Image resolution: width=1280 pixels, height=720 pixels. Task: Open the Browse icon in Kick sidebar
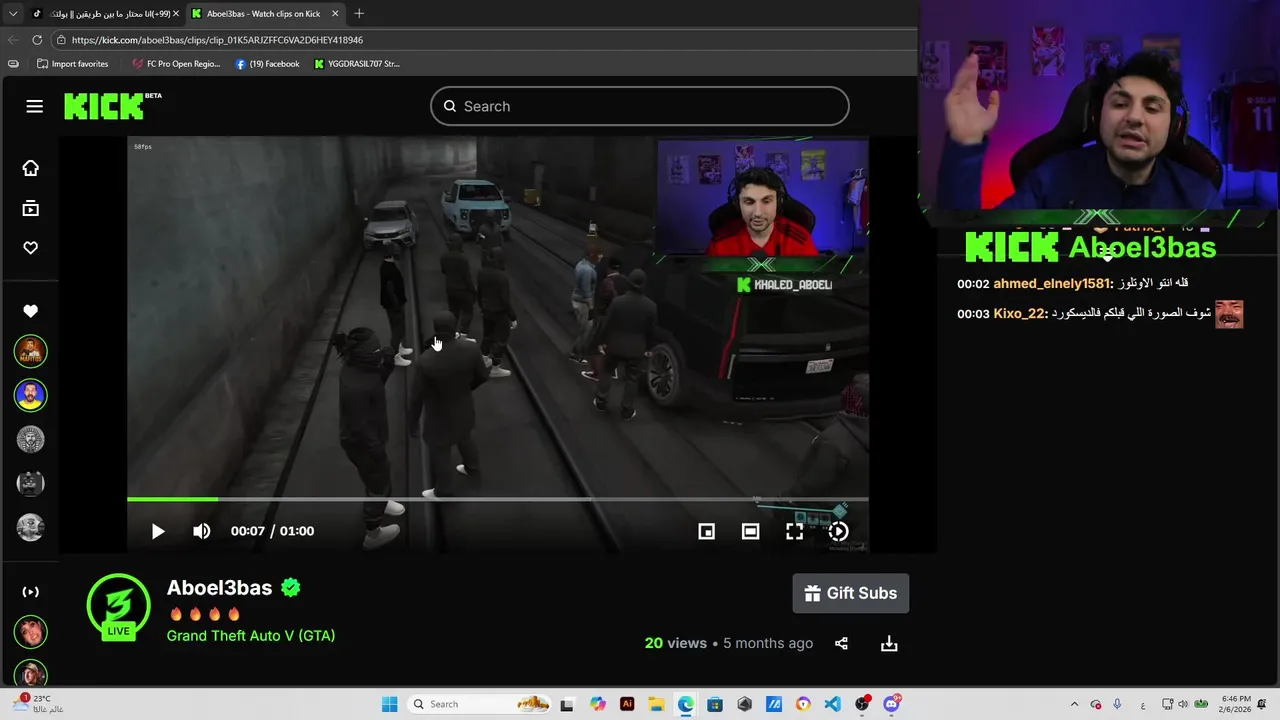[31, 208]
